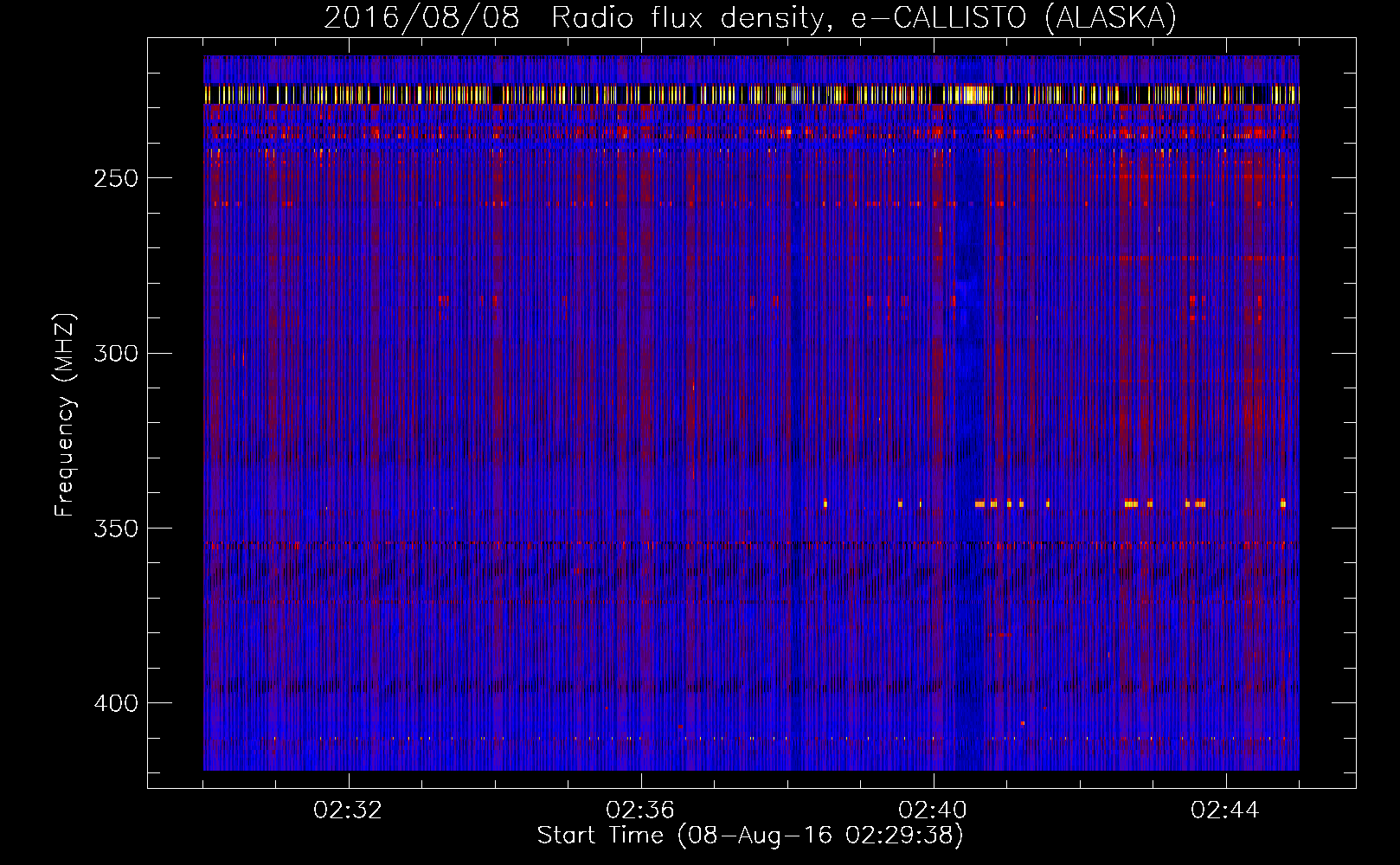
Task: Select the 02:36 time tick label
Action: 640,811
